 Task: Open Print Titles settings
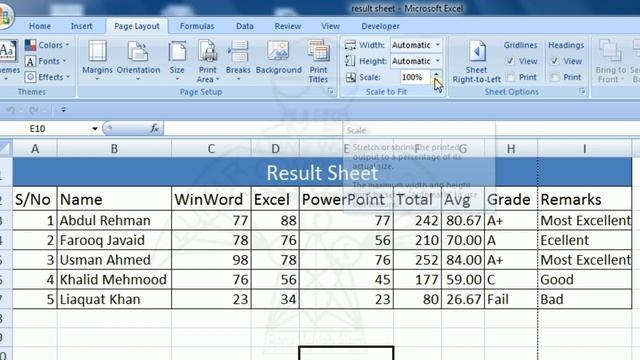pyautogui.click(x=318, y=61)
